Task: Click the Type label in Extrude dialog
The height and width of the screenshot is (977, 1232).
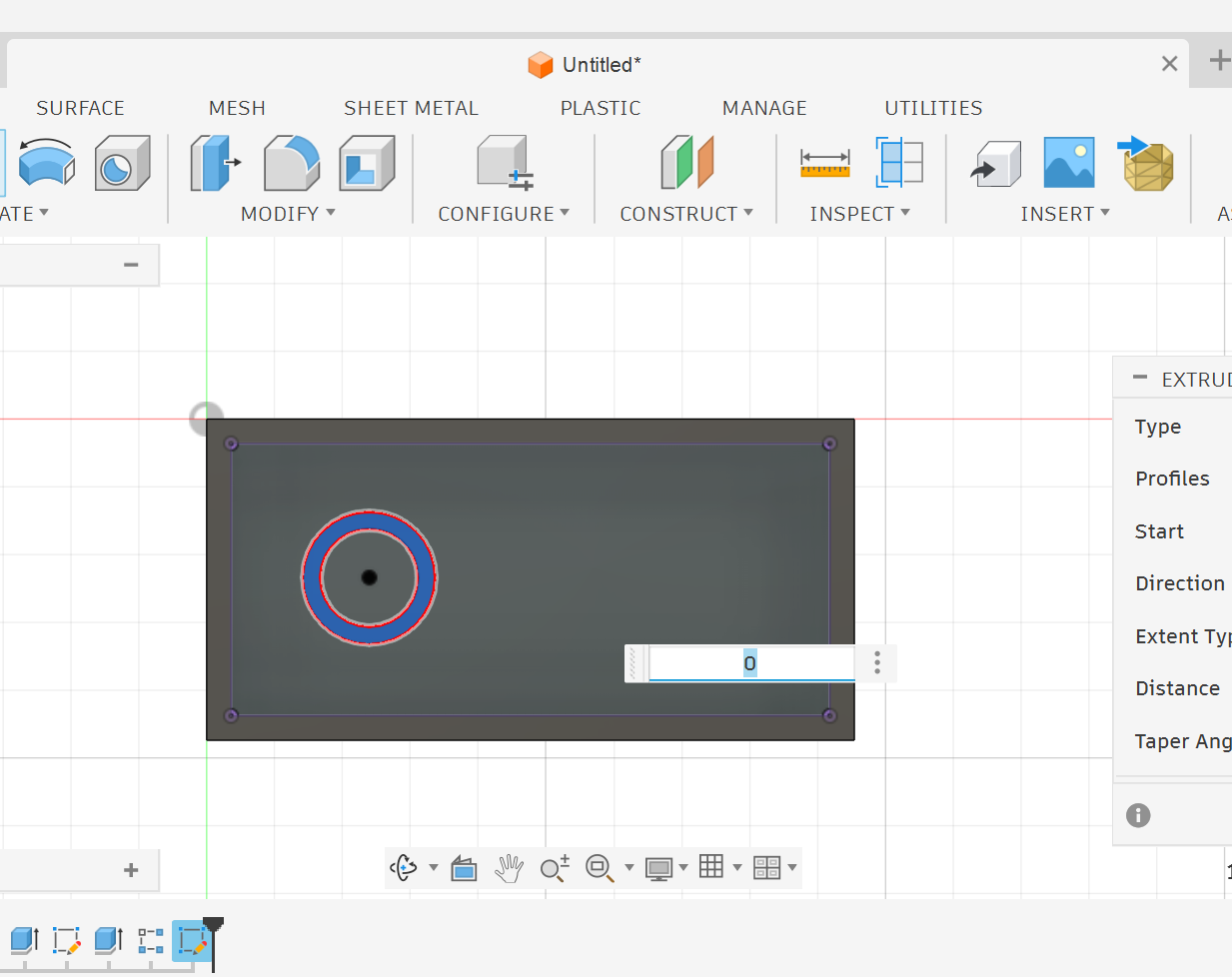Action: click(1158, 427)
